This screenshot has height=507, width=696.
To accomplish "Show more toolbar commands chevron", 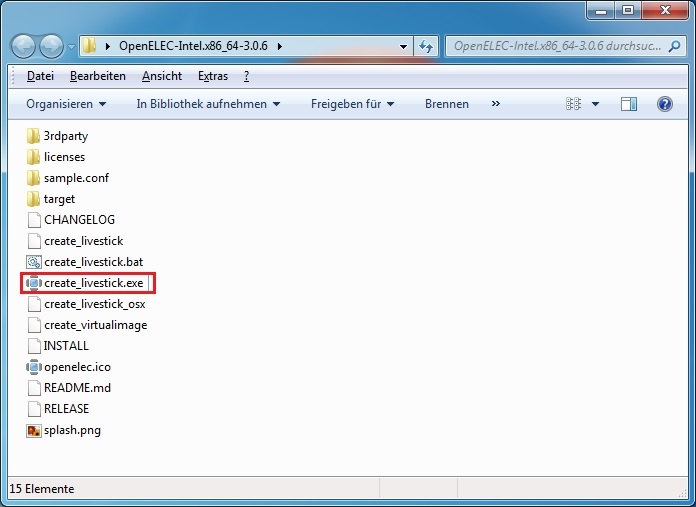I will click(496, 104).
